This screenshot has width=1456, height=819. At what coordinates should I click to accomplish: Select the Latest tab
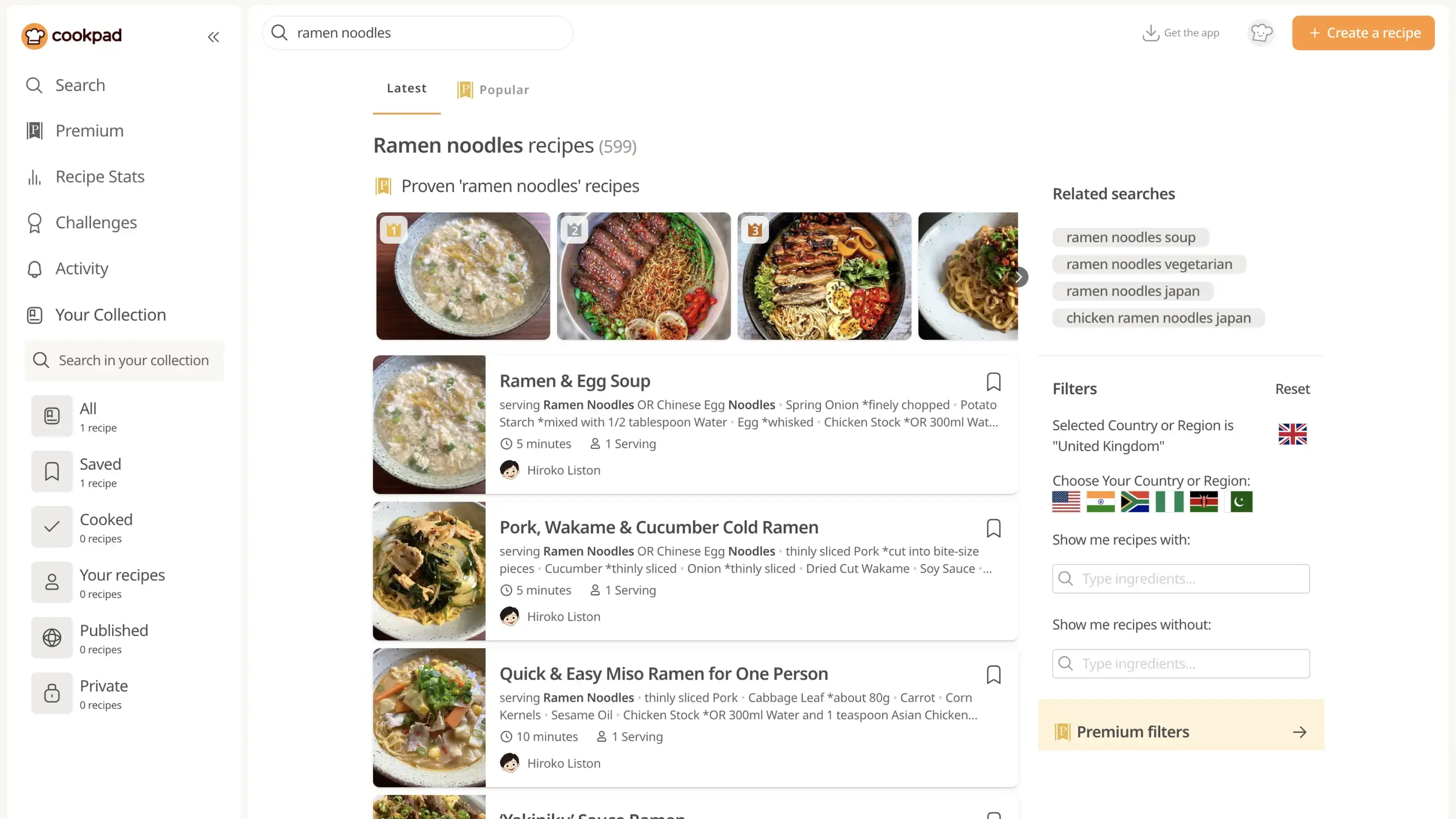(406, 89)
